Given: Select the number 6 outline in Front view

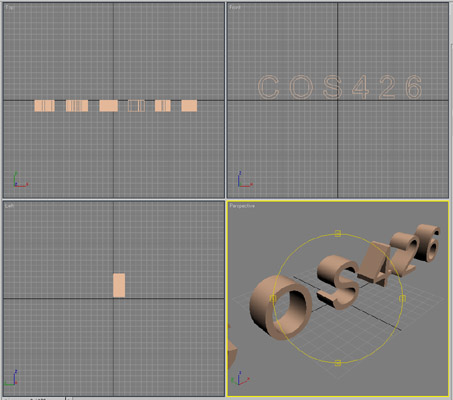Looking at the screenshot, I should [x=414, y=87].
